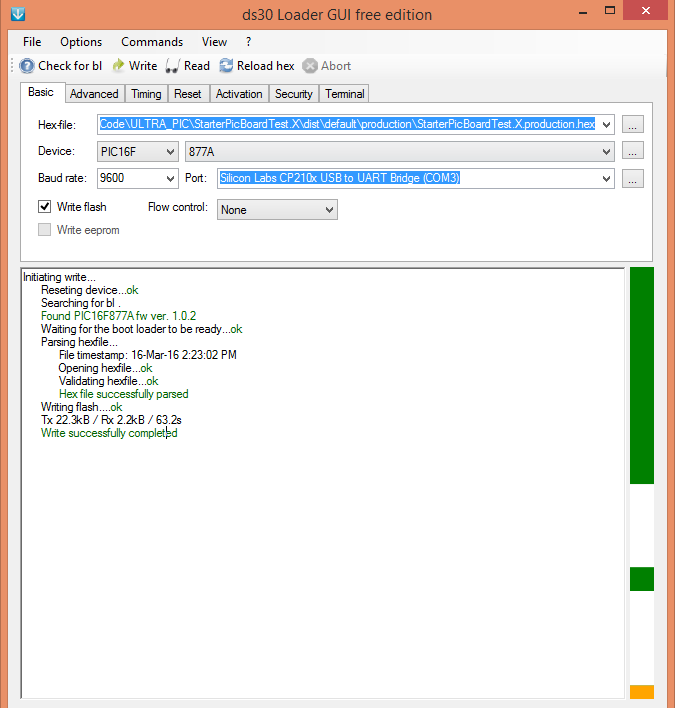
Task: Click 'Found PIC16F877A fw ver. 1.0.2' line
Action: (x=119, y=316)
